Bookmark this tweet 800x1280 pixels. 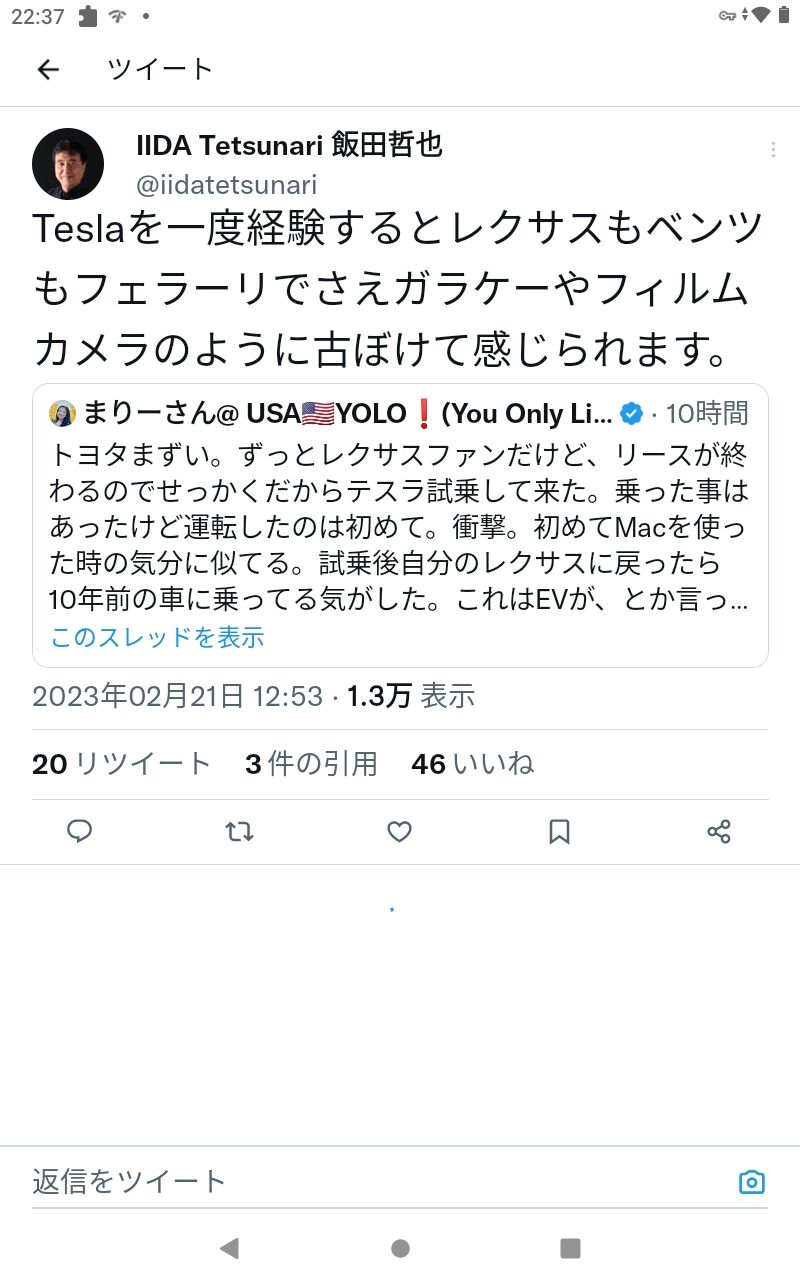[x=560, y=831]
